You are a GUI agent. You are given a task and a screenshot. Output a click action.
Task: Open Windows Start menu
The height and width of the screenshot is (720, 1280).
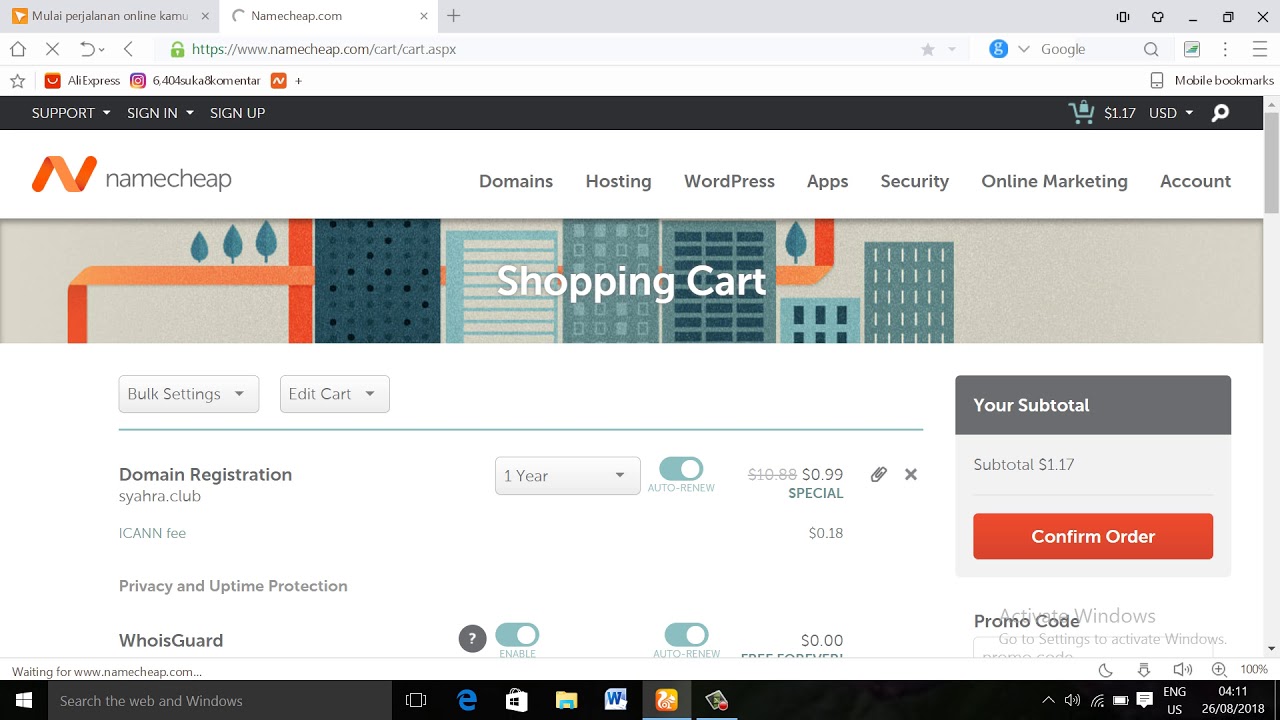pyautogui.click(x=23, y=700)
